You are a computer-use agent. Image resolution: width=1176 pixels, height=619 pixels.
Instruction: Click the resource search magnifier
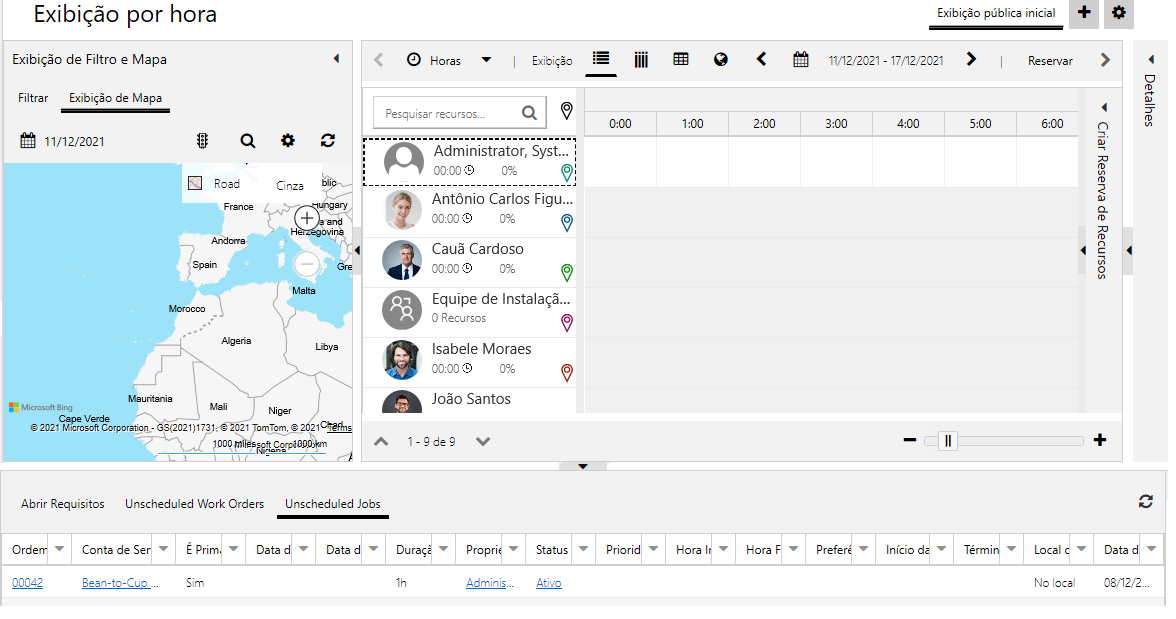pyautogui.click(x=530, y=113)
